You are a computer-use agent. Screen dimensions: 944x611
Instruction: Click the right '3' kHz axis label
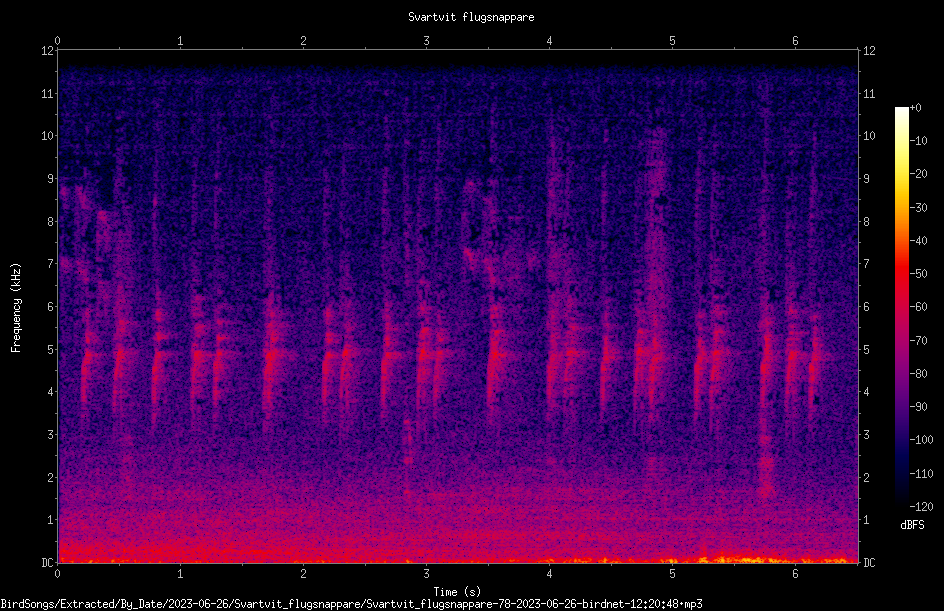[866, 434]
